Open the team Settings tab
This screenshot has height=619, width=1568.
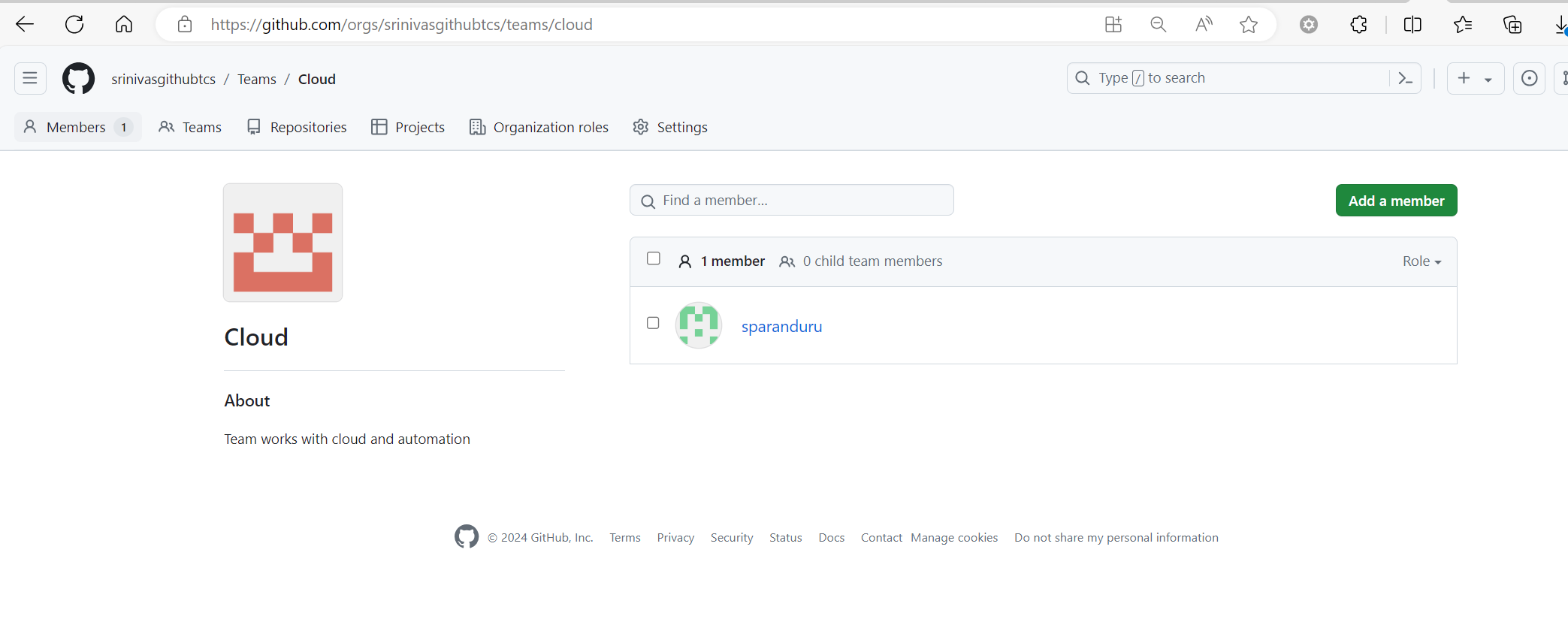[670, 127]
